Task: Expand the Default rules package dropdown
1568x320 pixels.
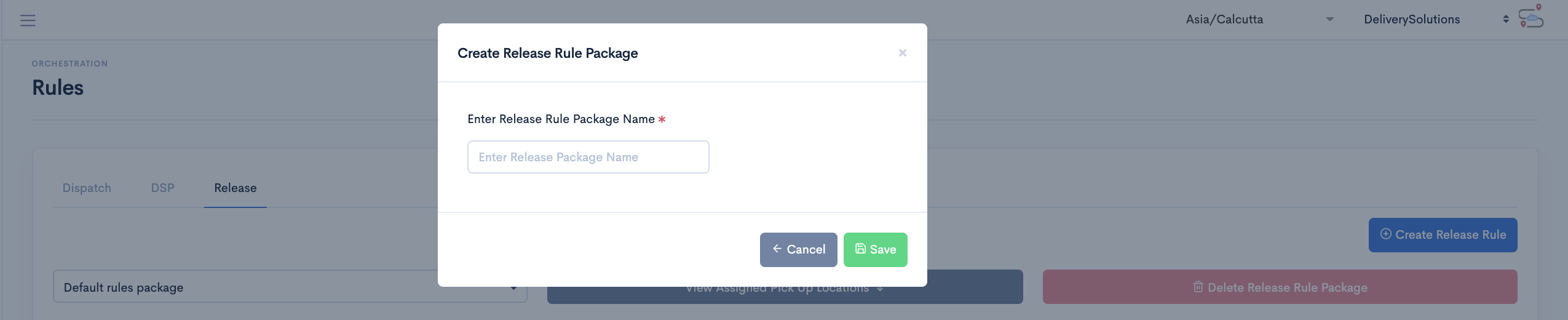Action: tap(290, 287)
